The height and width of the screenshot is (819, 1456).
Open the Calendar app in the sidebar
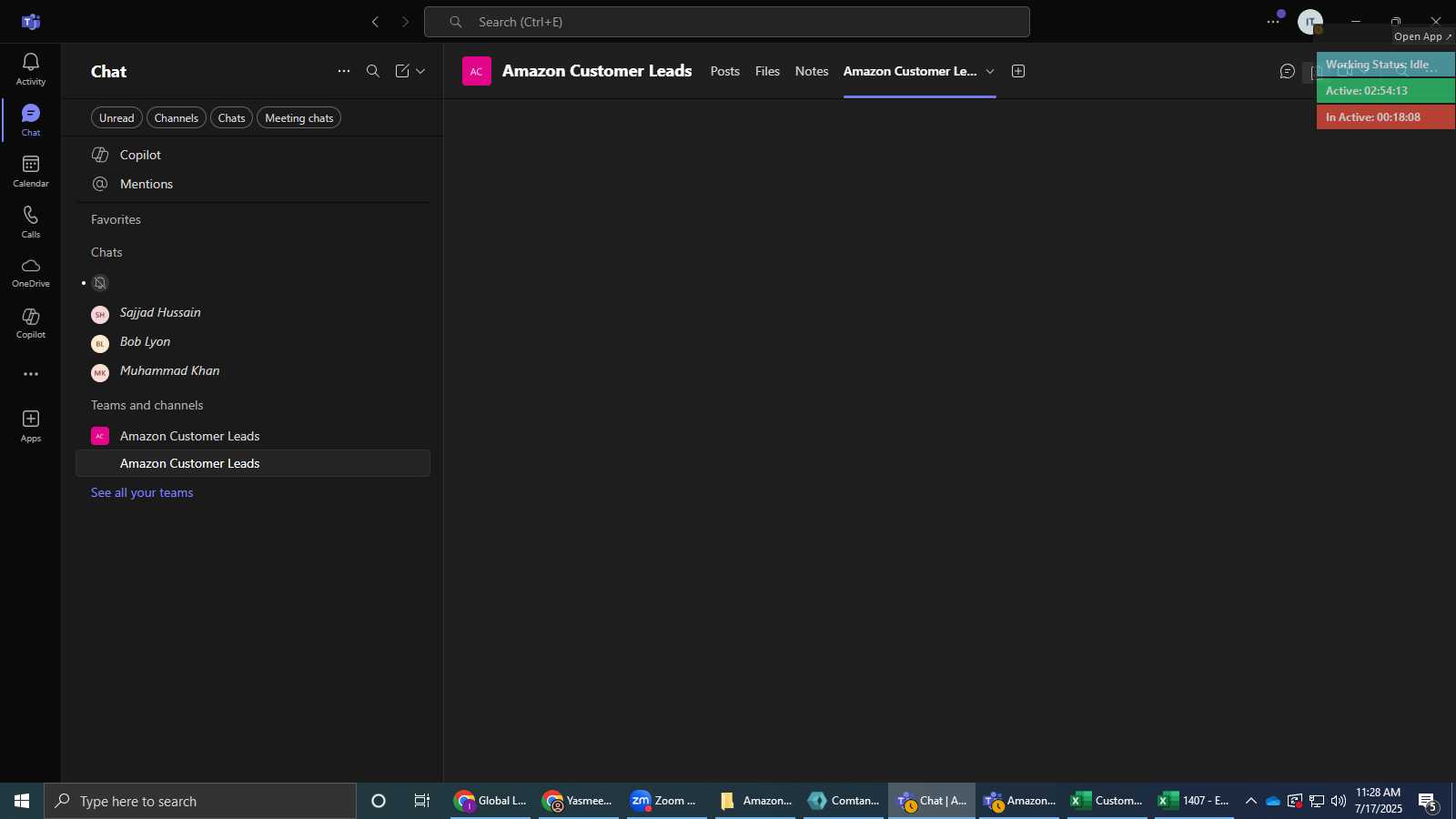click(30, 171)
